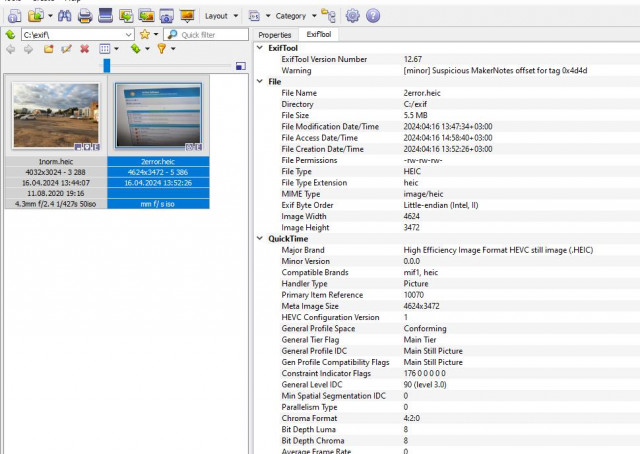Click the help question mark icon

pyautogui.click(x=373, y=16)
